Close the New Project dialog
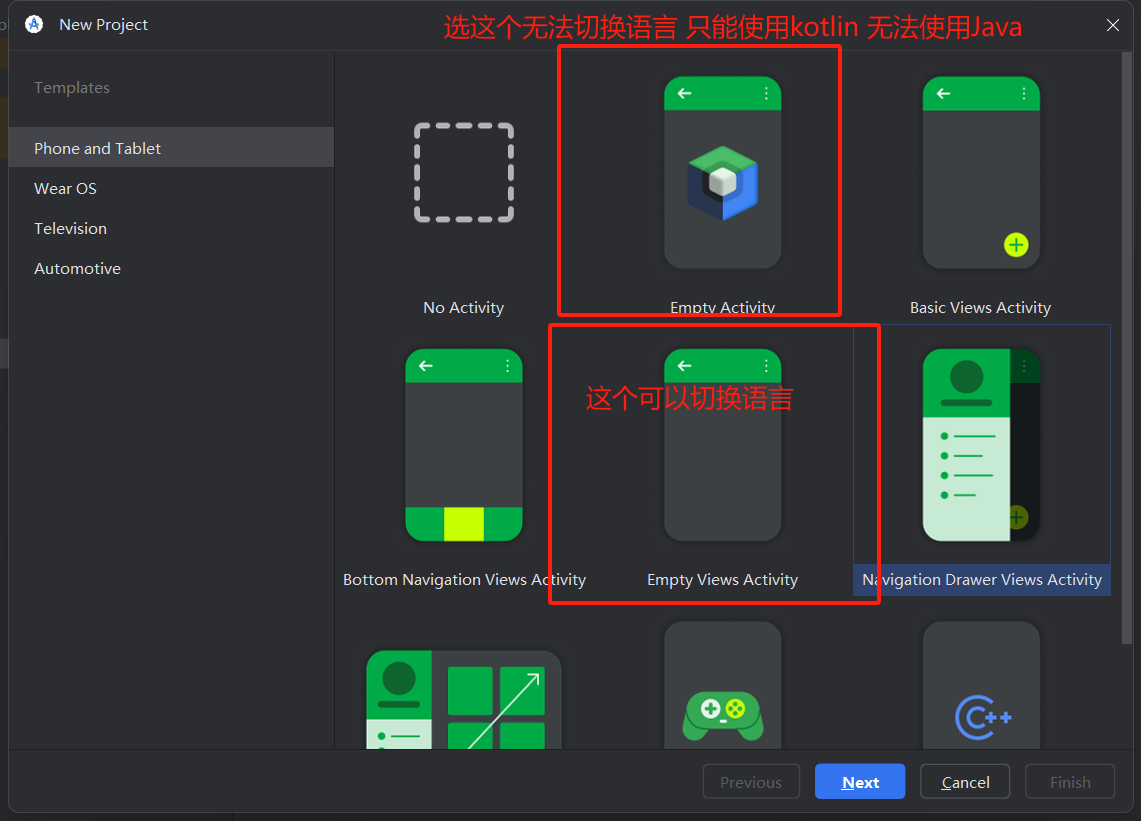The height and width of the screenshot is (821, 1141). (x=1113, y=25)
